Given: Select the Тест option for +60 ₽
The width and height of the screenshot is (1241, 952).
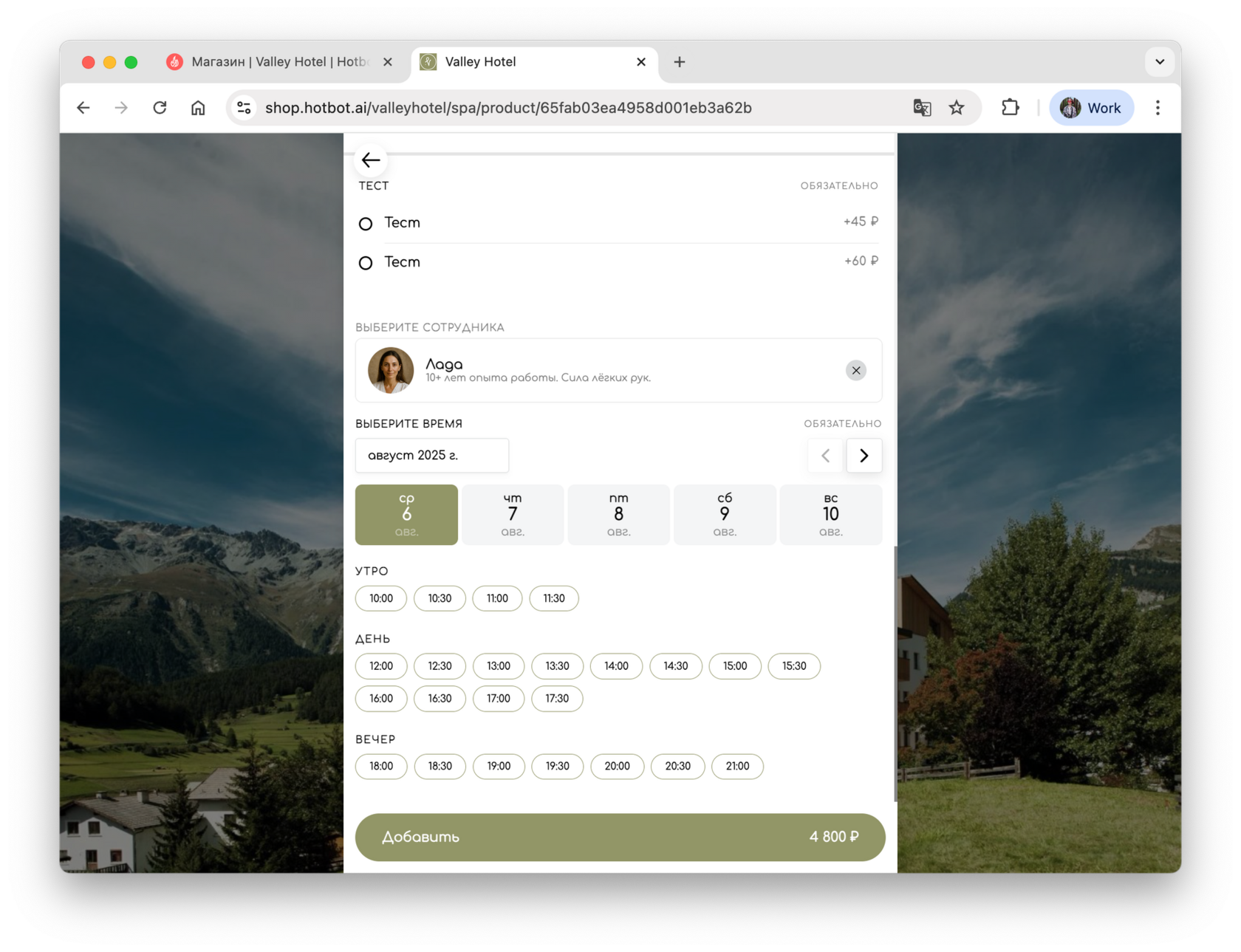Looking at the screenshot, I should (x=618, y=262).
